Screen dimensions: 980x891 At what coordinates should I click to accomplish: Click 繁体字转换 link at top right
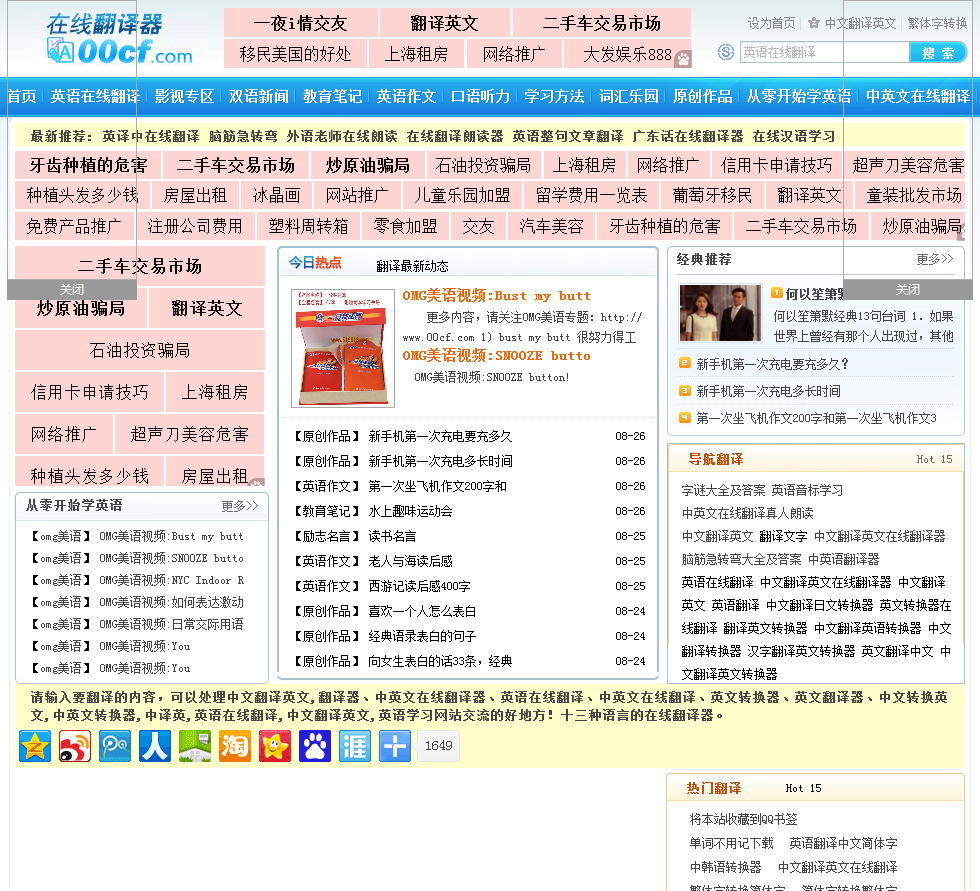(937, 23)
